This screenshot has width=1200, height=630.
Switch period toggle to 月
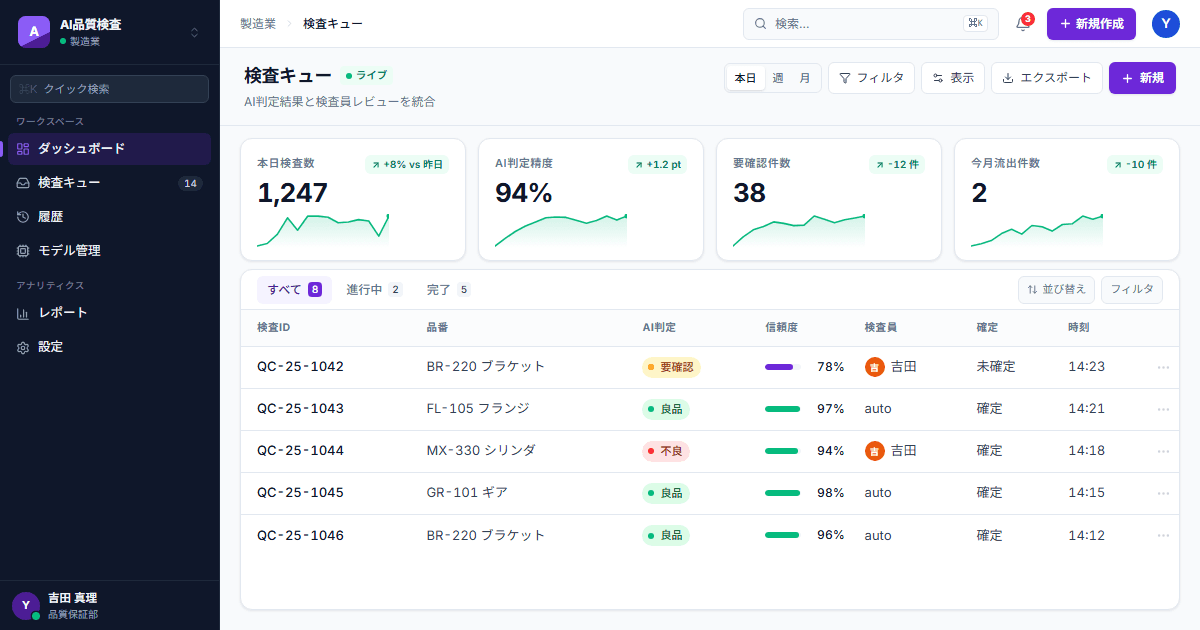coord(805,78)
